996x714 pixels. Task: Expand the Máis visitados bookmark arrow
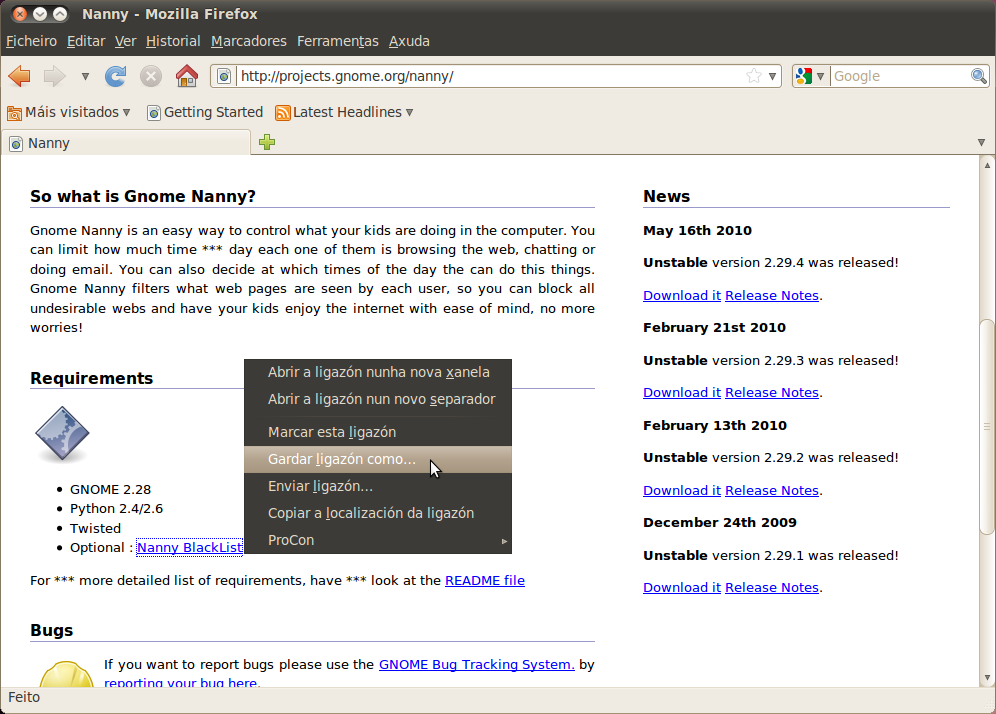pyautogui.click(x=126, y=112)
